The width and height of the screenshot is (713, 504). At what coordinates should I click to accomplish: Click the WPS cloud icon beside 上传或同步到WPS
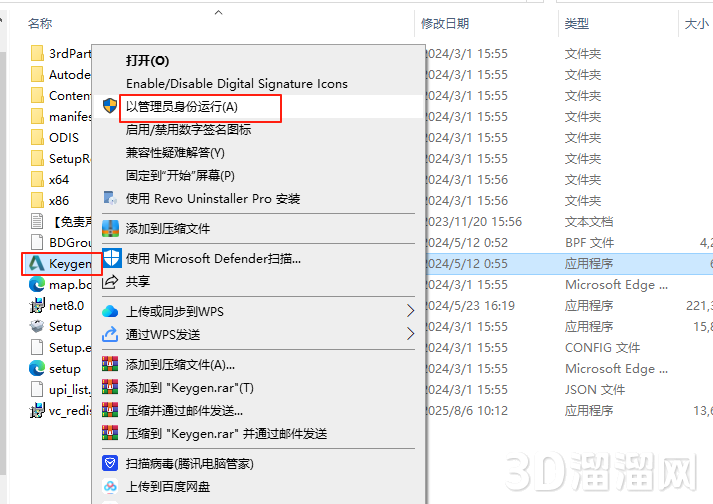click(110, 312)
